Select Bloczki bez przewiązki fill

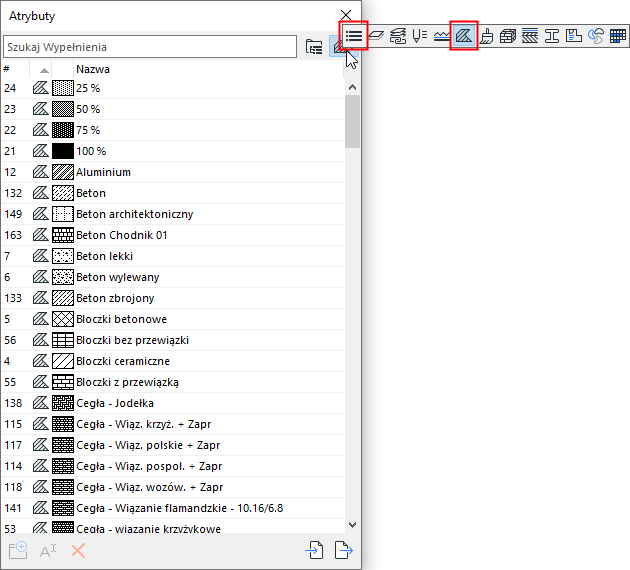click(x=173, y=340)
